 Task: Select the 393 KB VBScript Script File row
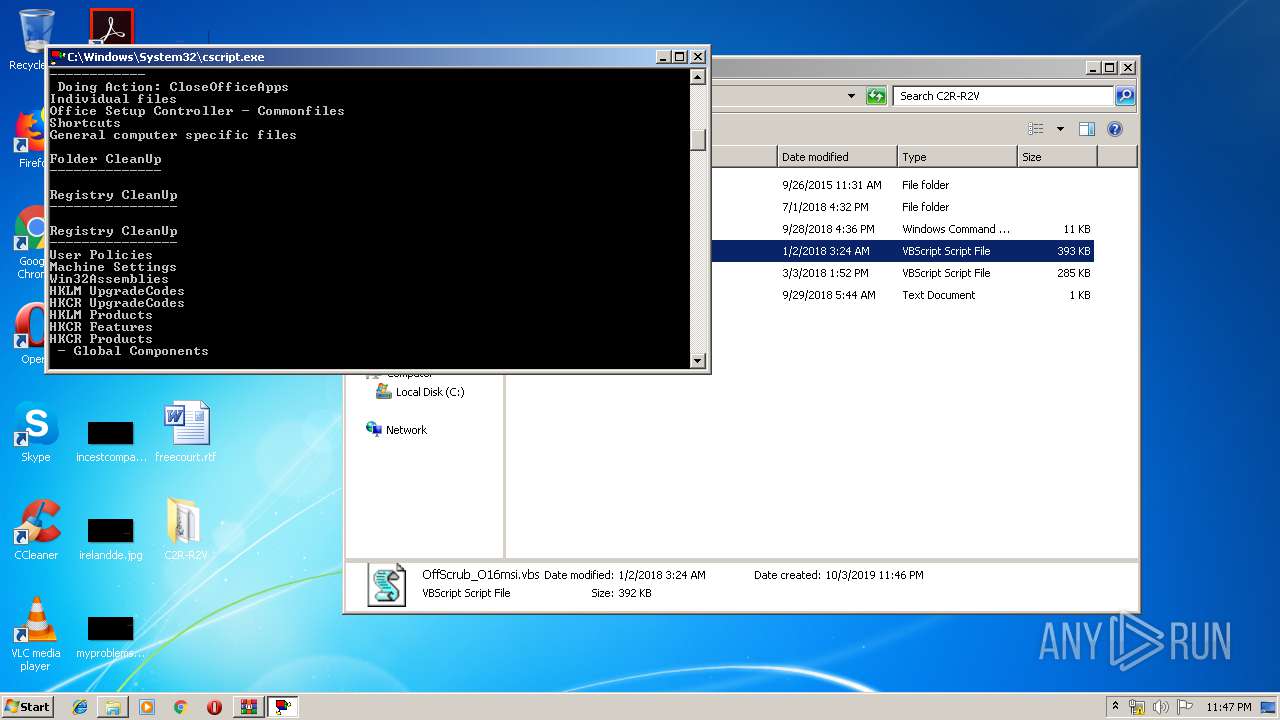(903, 251)
